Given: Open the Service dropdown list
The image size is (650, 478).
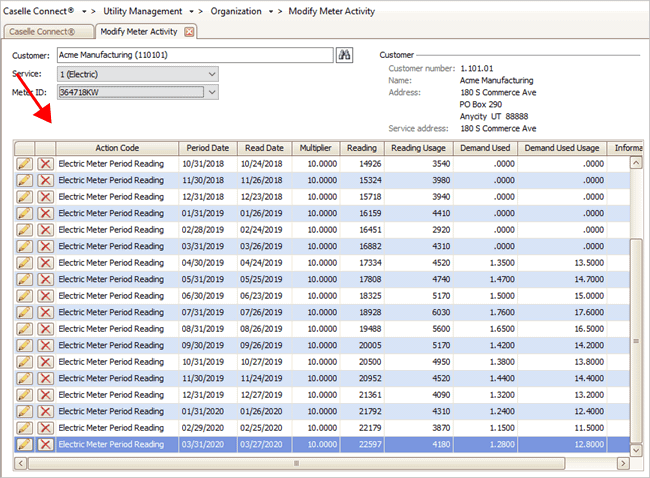Looking at the screenshot, I should pyautogui.click(x=211, y=74).
